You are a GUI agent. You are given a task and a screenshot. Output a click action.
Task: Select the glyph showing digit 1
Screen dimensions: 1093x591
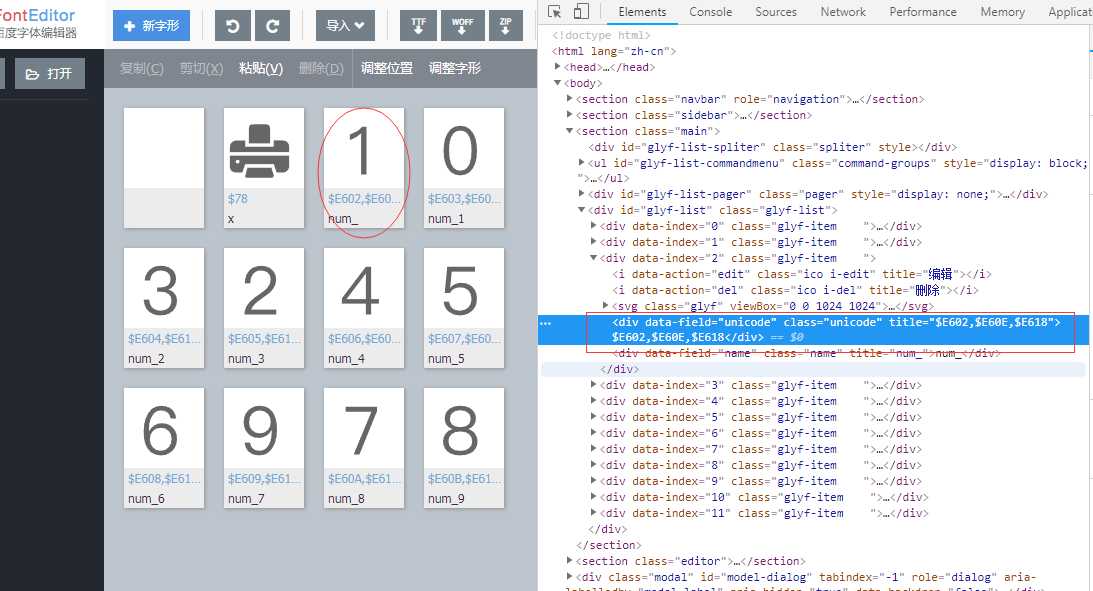coord(364,167)
